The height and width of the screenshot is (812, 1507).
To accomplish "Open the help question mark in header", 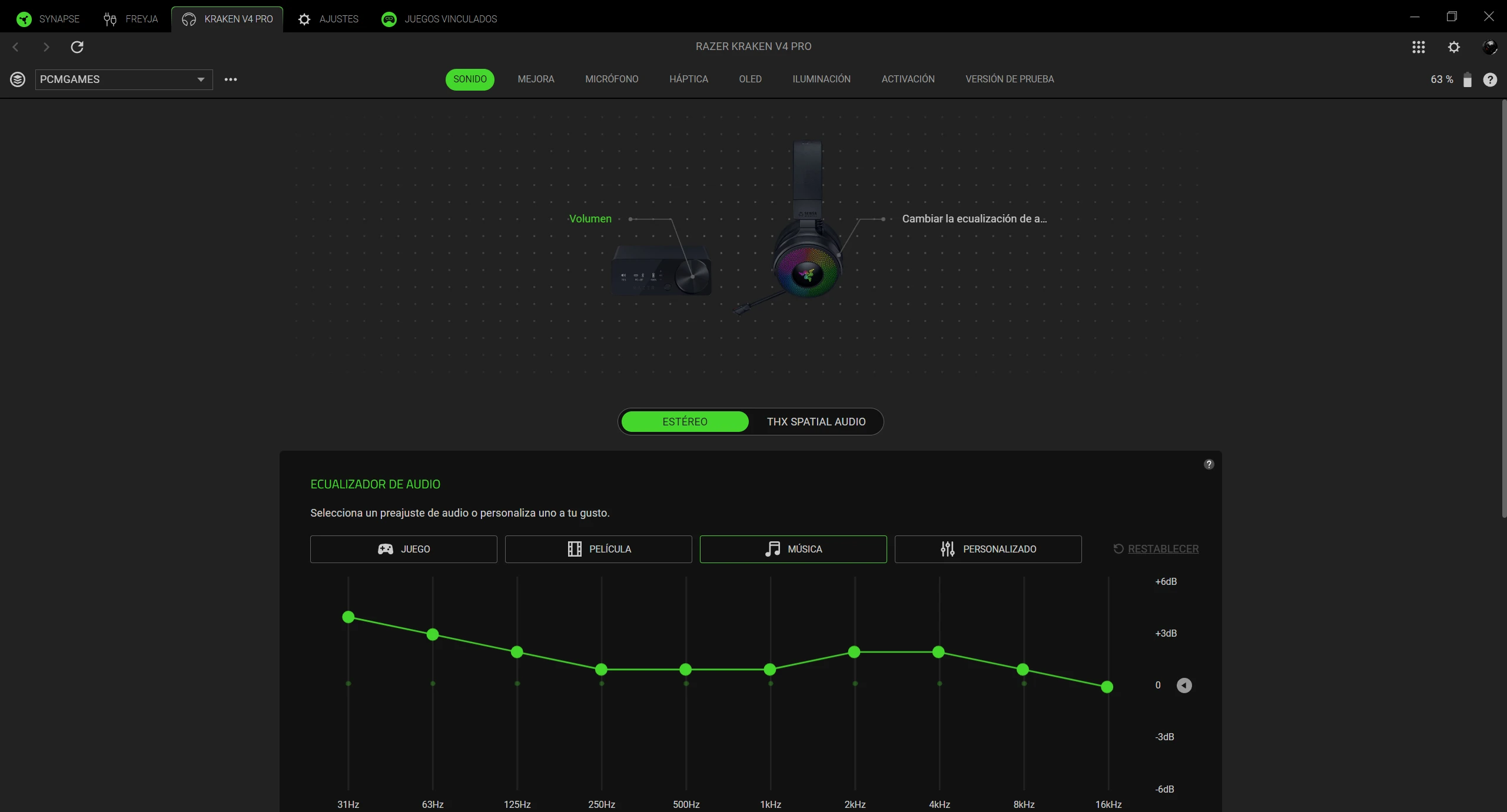I will tap(1490, 79).
